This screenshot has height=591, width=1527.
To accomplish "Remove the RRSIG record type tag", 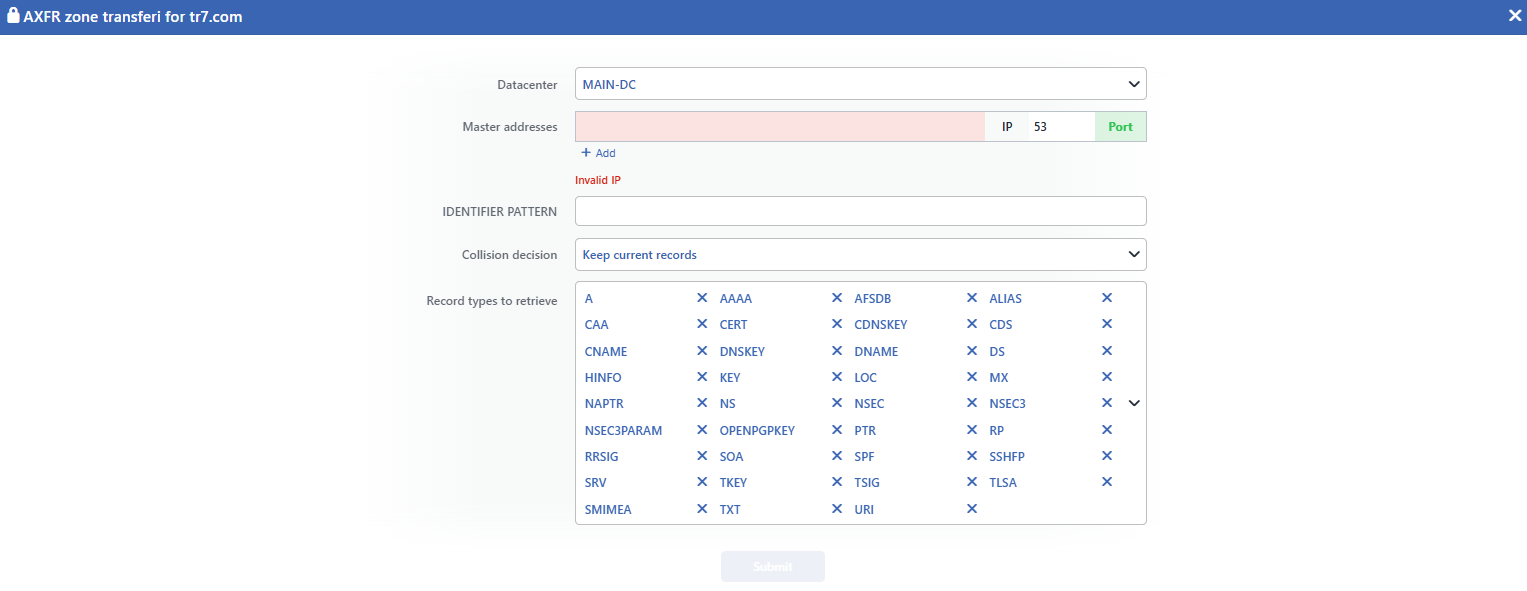I will point(702,456).
